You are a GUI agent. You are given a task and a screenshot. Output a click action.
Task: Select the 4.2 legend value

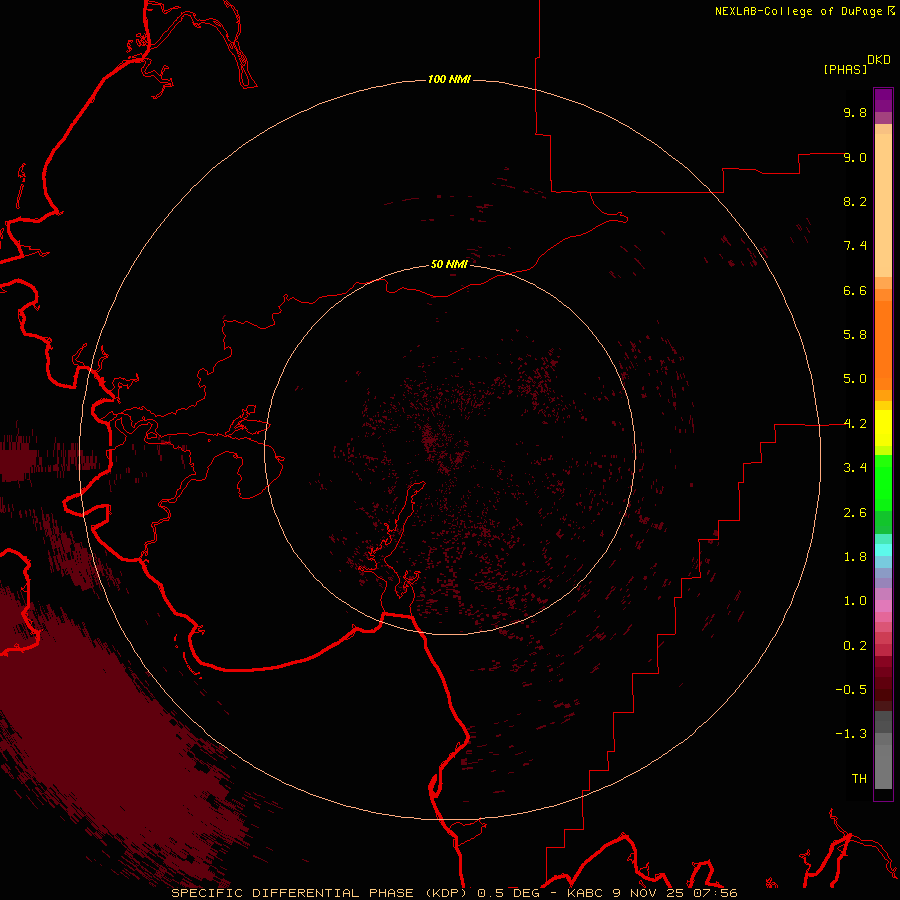point(855,424)
